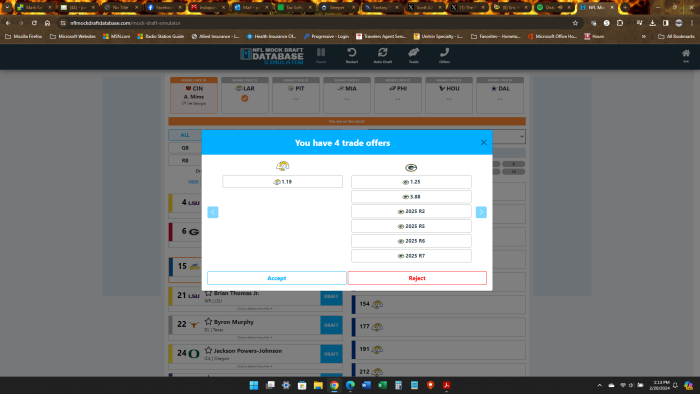Select Rams pick 191 row
The height and width of the screenshot is (394, 700).
coord(439,349)
